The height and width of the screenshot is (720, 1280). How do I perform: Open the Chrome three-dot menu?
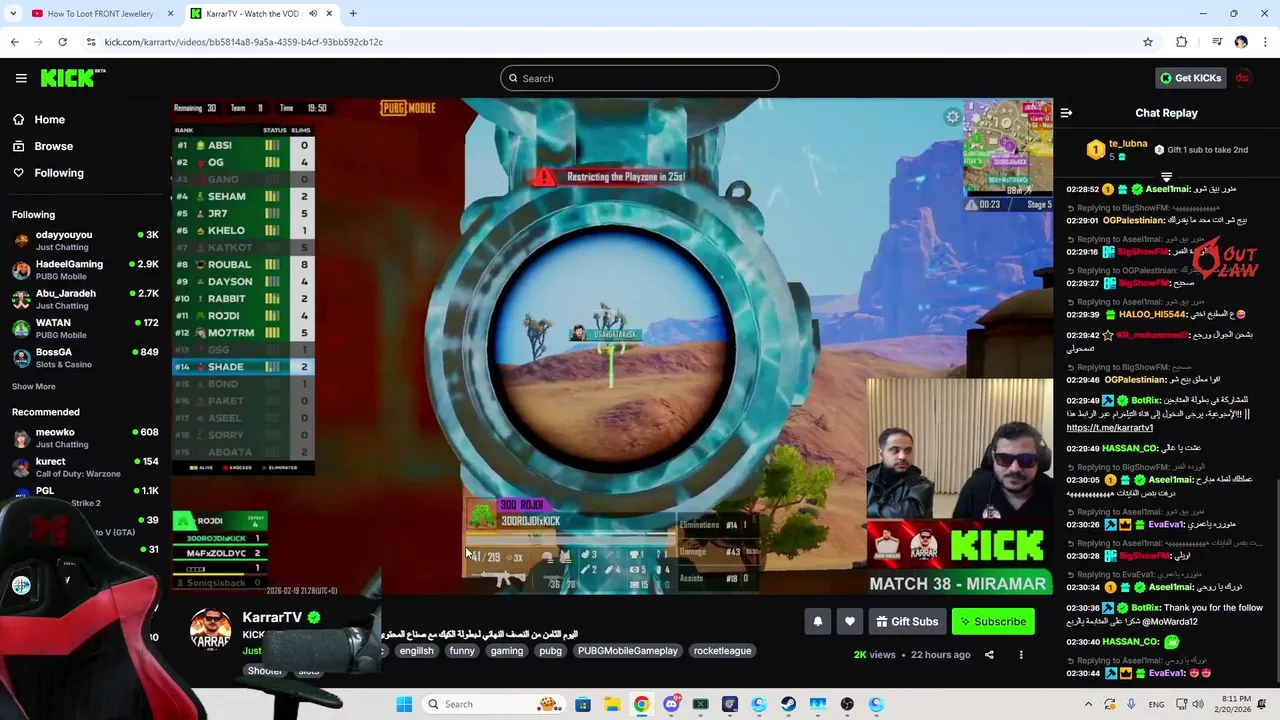coord(1266,42)
